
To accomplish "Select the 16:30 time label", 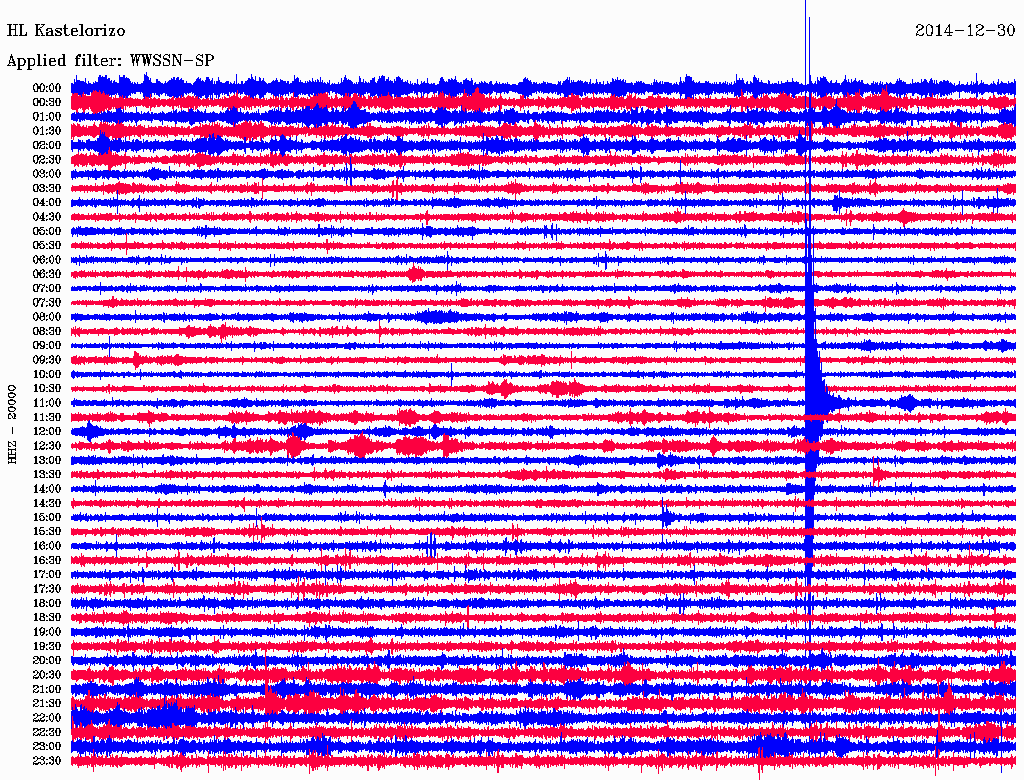I will tap(47, 561).
